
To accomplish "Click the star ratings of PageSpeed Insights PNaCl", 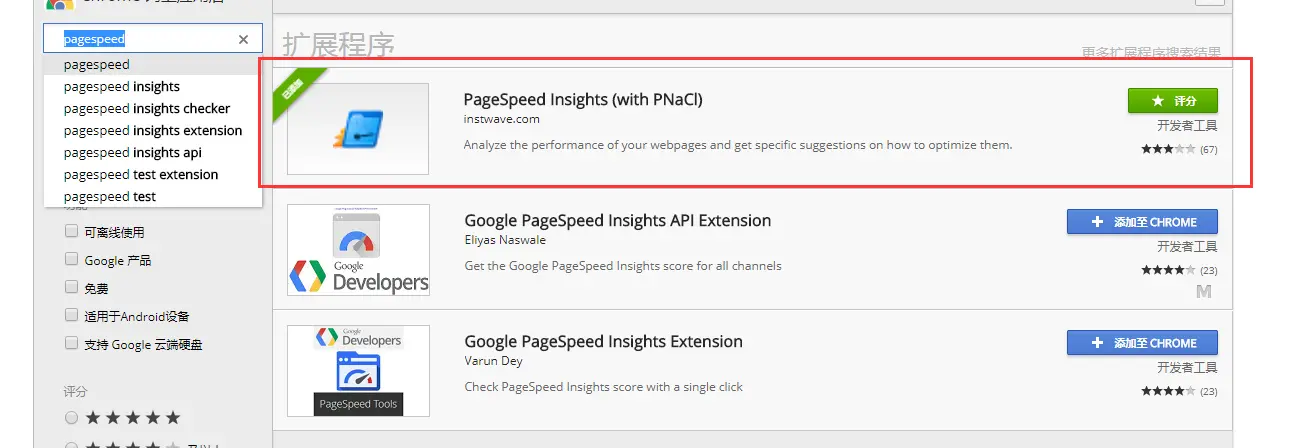I will (1168, 149).
